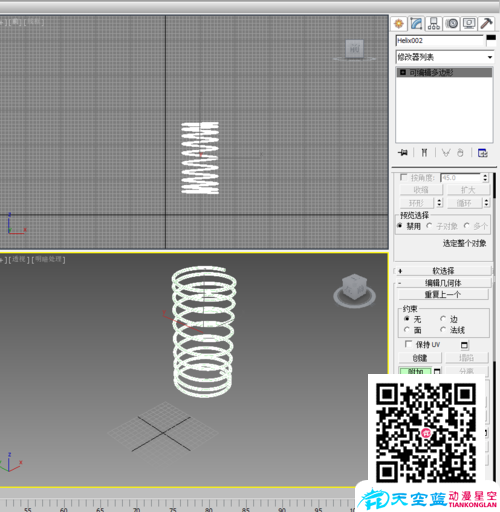
Task: Click the 45.0 angle value field
Action: click(461, 178)
